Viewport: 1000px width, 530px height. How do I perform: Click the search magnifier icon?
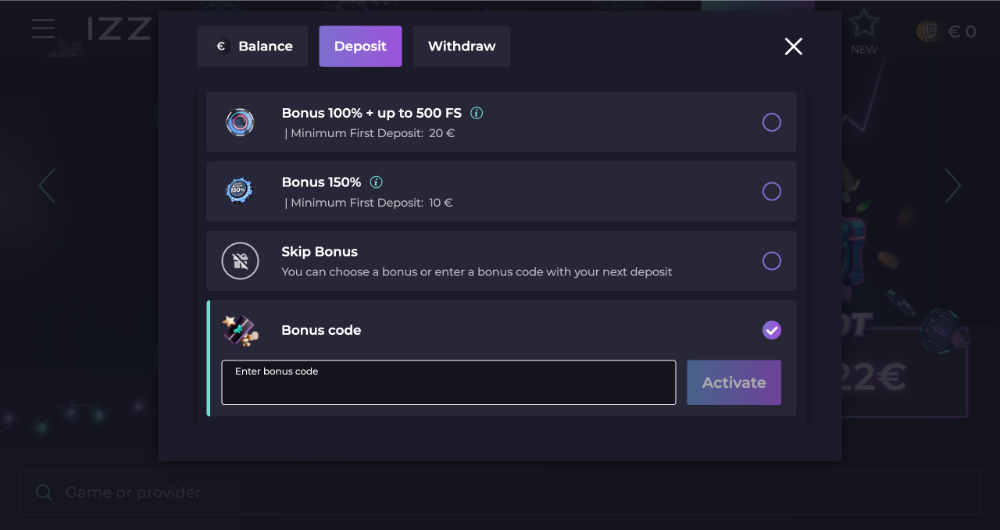point(44,492)
